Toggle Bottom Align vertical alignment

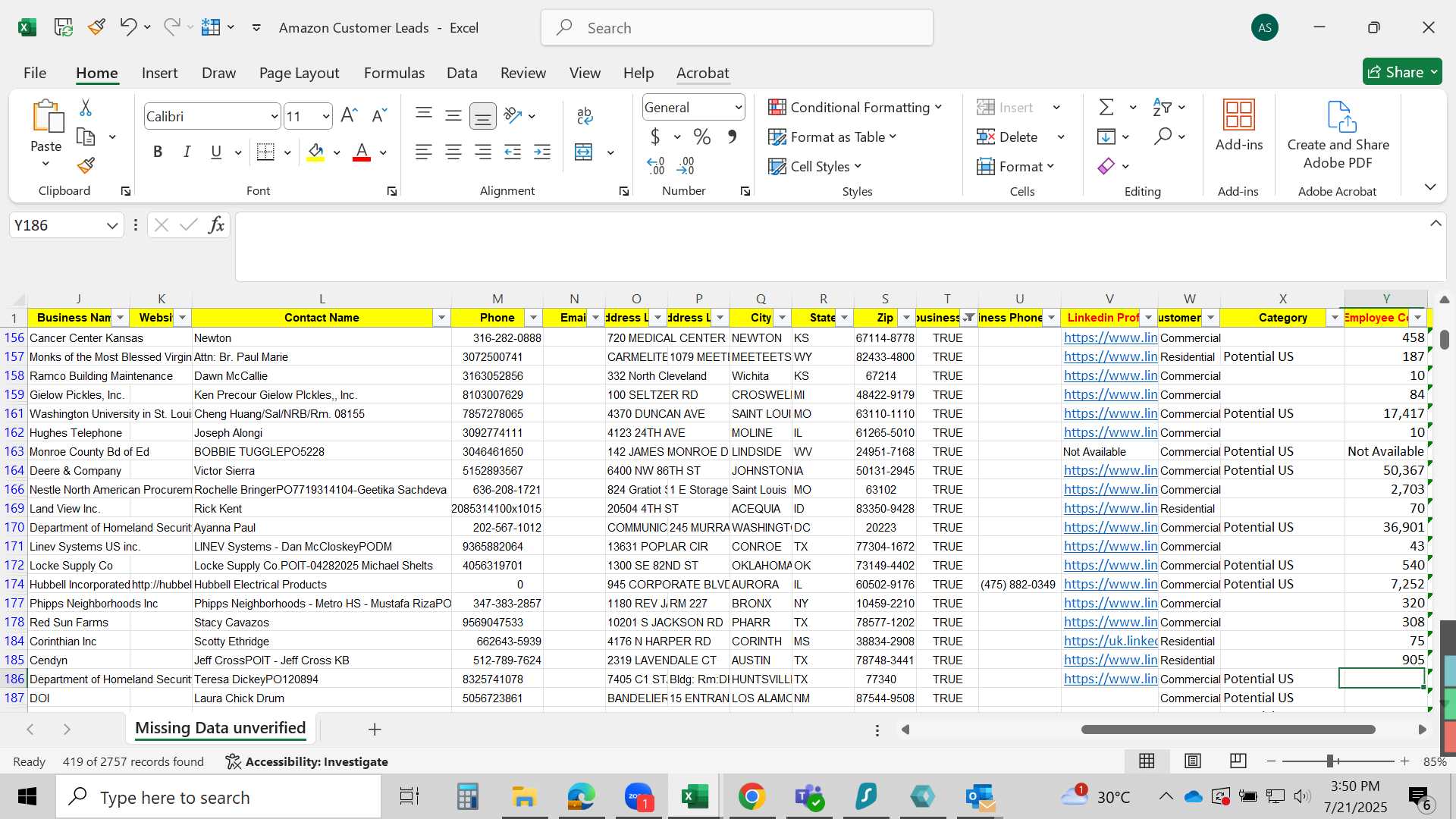[x=482, y=115]
